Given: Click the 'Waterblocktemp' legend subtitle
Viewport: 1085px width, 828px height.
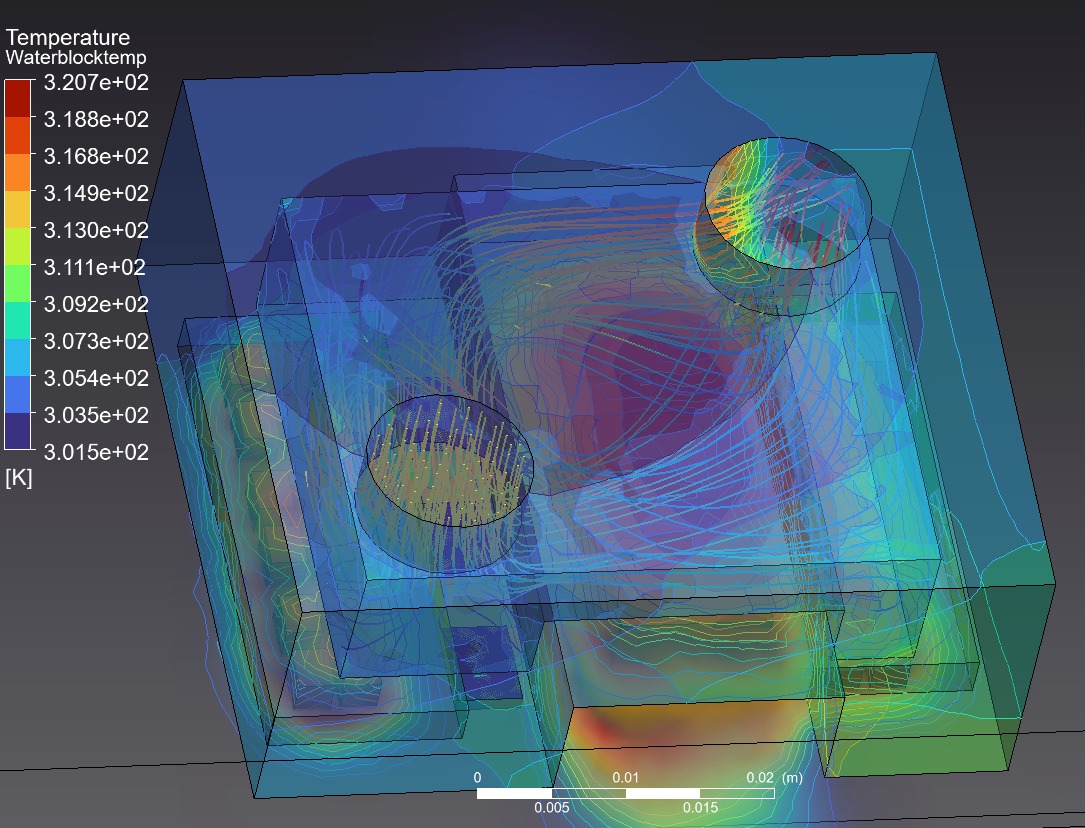Looking at the screenshot, I should pos(76,57).
